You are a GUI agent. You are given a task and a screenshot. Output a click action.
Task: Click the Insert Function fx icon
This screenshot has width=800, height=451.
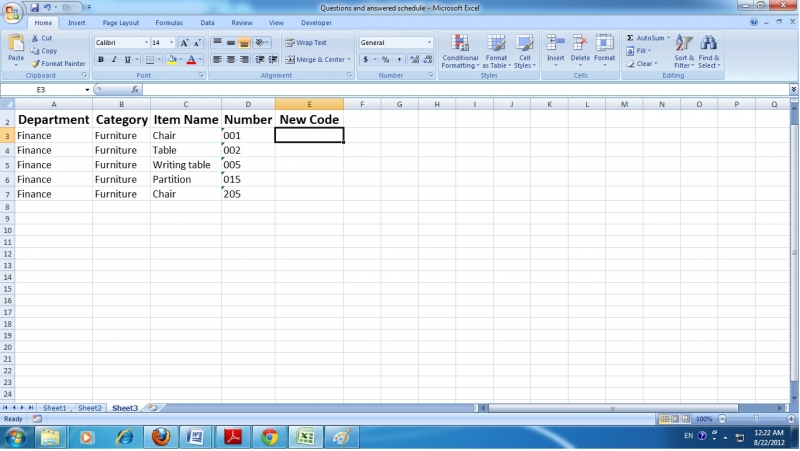135,90
